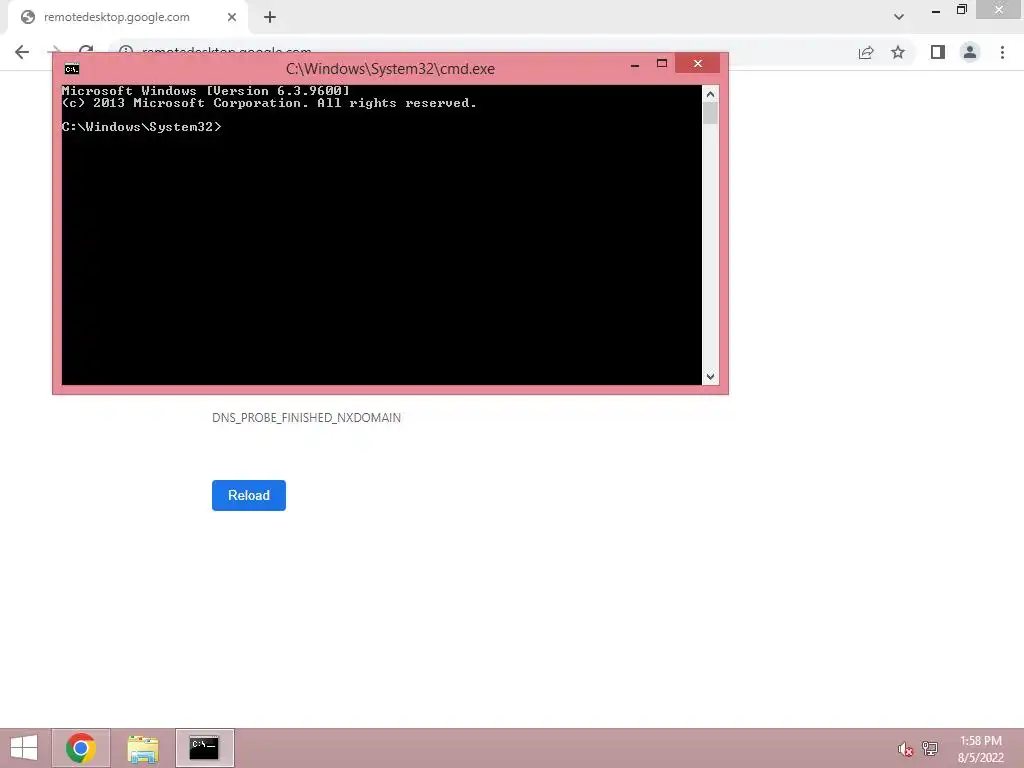Click the muted volume tray icon
The height and width of the screenshot is (768, 1024).
coord(905,749)
